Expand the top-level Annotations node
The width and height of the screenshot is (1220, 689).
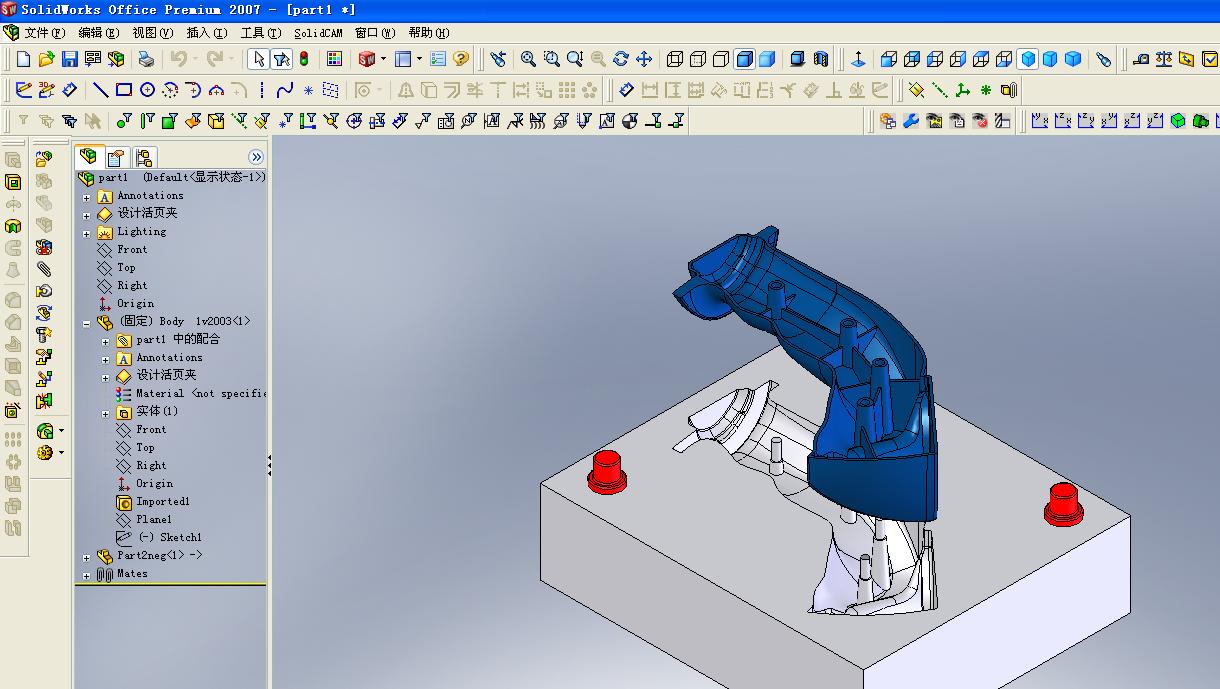click(87, 197)
